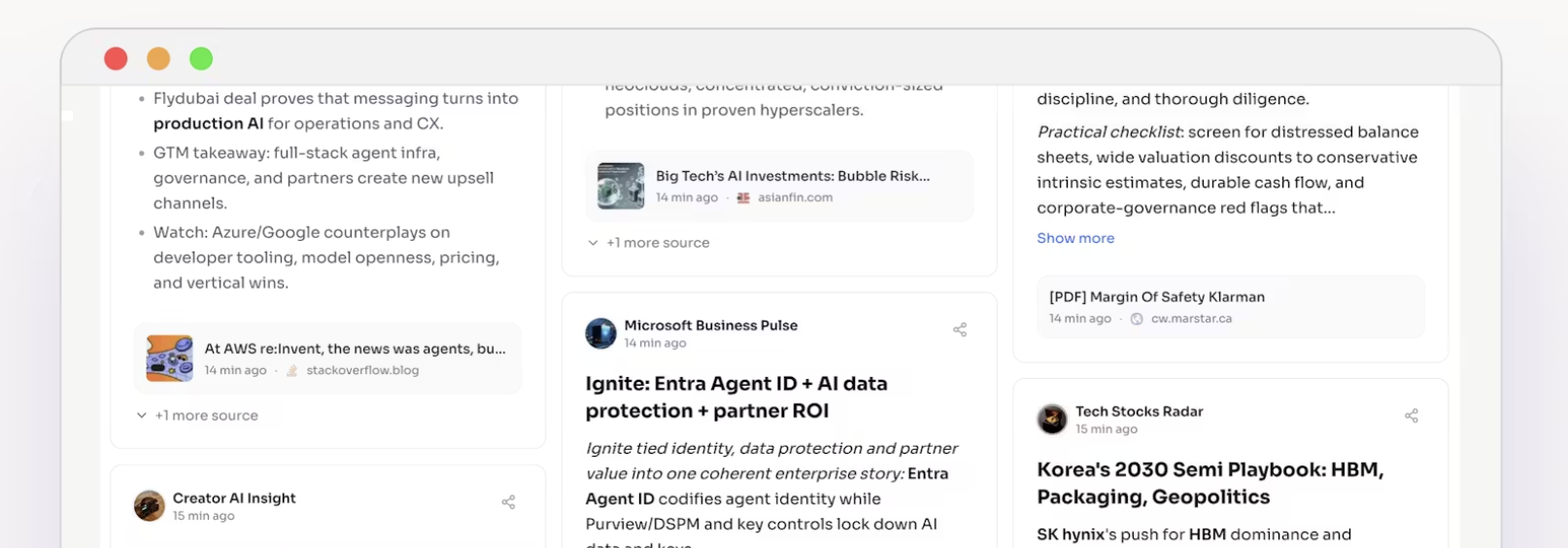Click Creator AI Insight channel name
This screenshot has height=548, width=1568.
pos(234,498)
